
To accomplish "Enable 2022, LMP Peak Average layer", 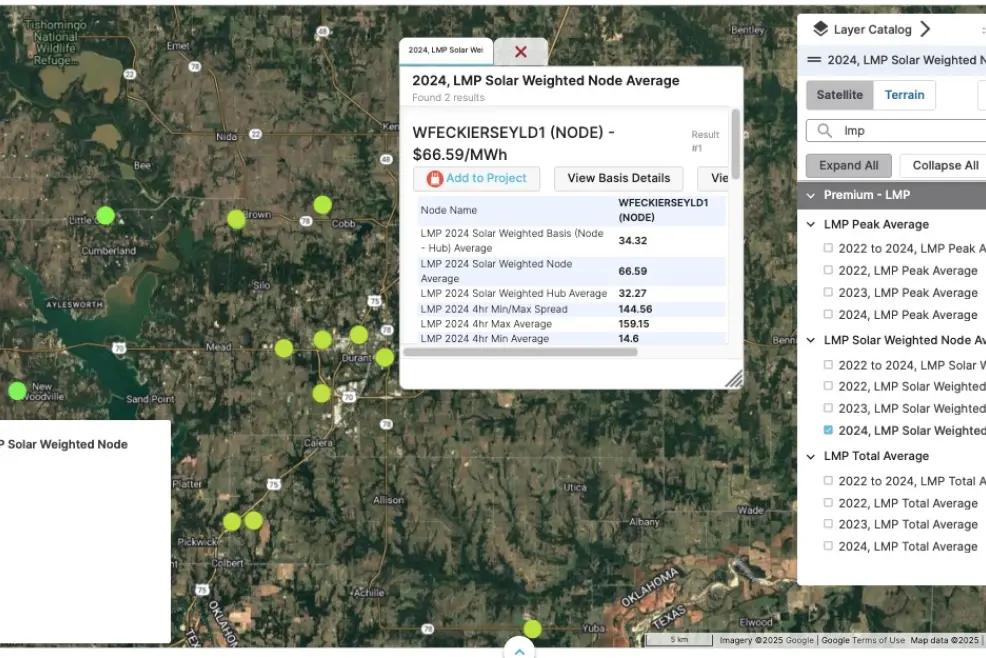I will click(828, 270).
